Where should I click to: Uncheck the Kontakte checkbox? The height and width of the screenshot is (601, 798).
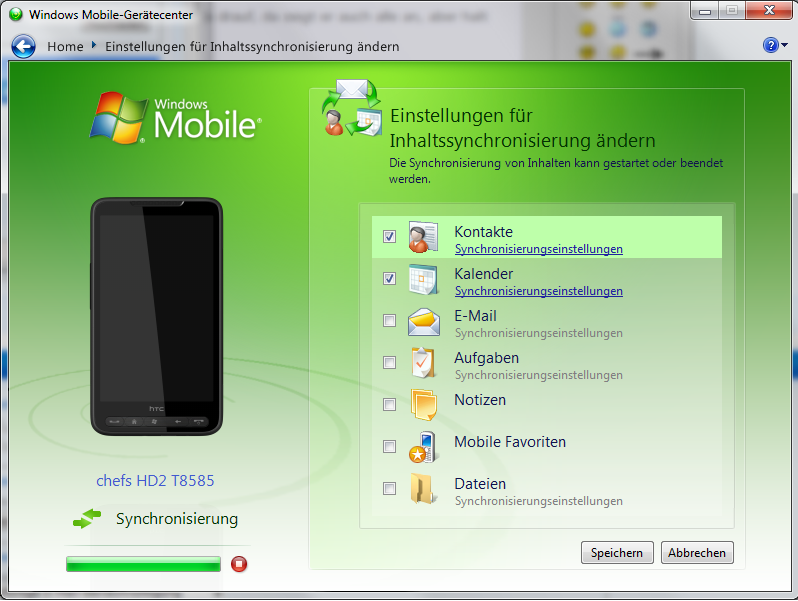tap(389, 236)
